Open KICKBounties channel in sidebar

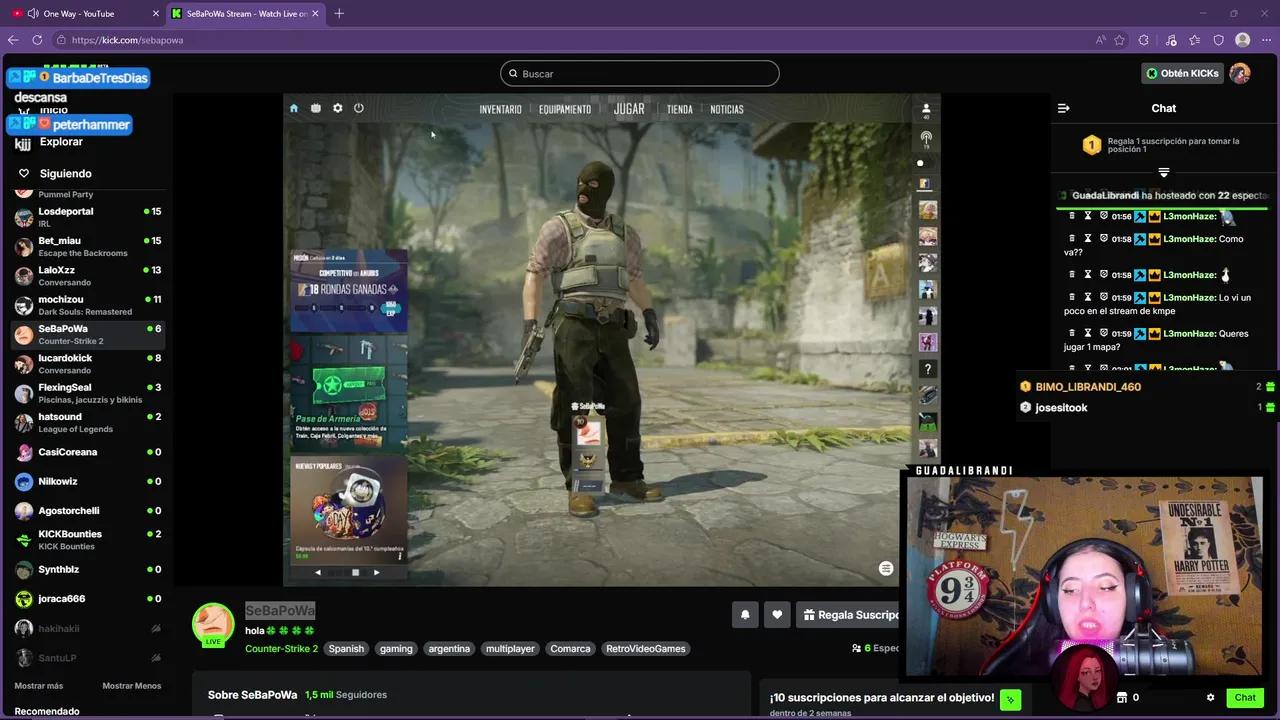click(x=88, y=540)
